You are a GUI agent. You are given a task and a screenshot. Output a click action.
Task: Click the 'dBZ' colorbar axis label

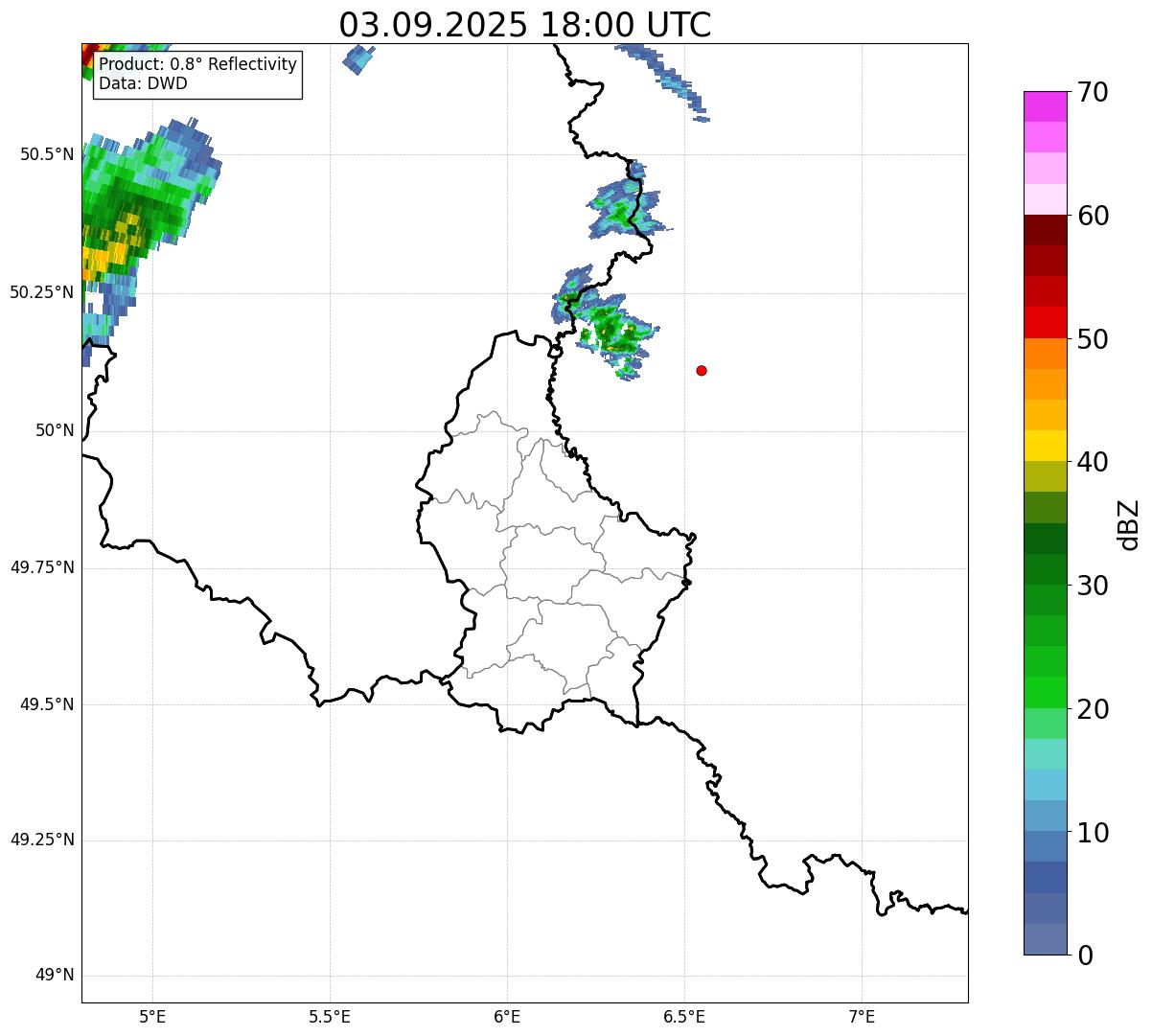click(1129, 524)
